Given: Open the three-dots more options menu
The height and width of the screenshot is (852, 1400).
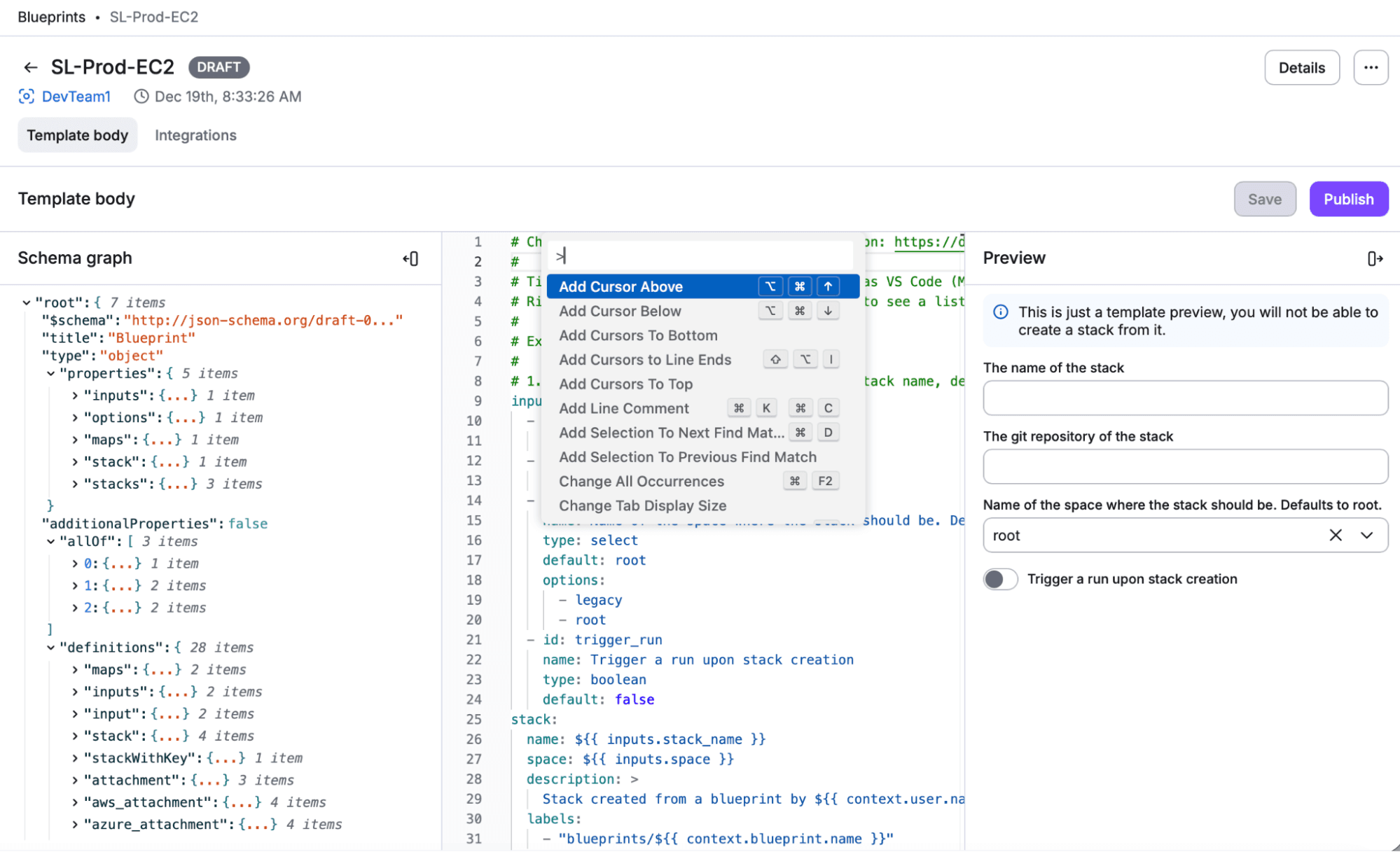Looking at the screenshot, I should point(1371,68).
